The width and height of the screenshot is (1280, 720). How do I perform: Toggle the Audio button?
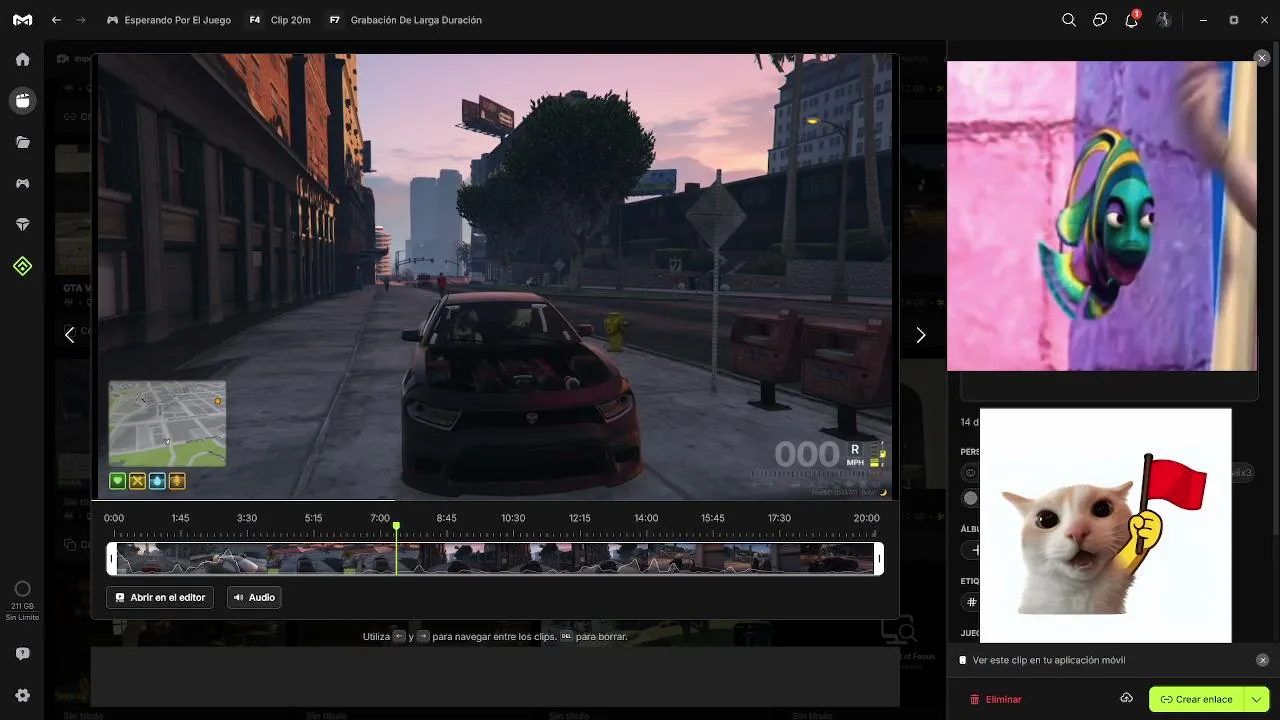pyautogui.click(x=254, y=597)
